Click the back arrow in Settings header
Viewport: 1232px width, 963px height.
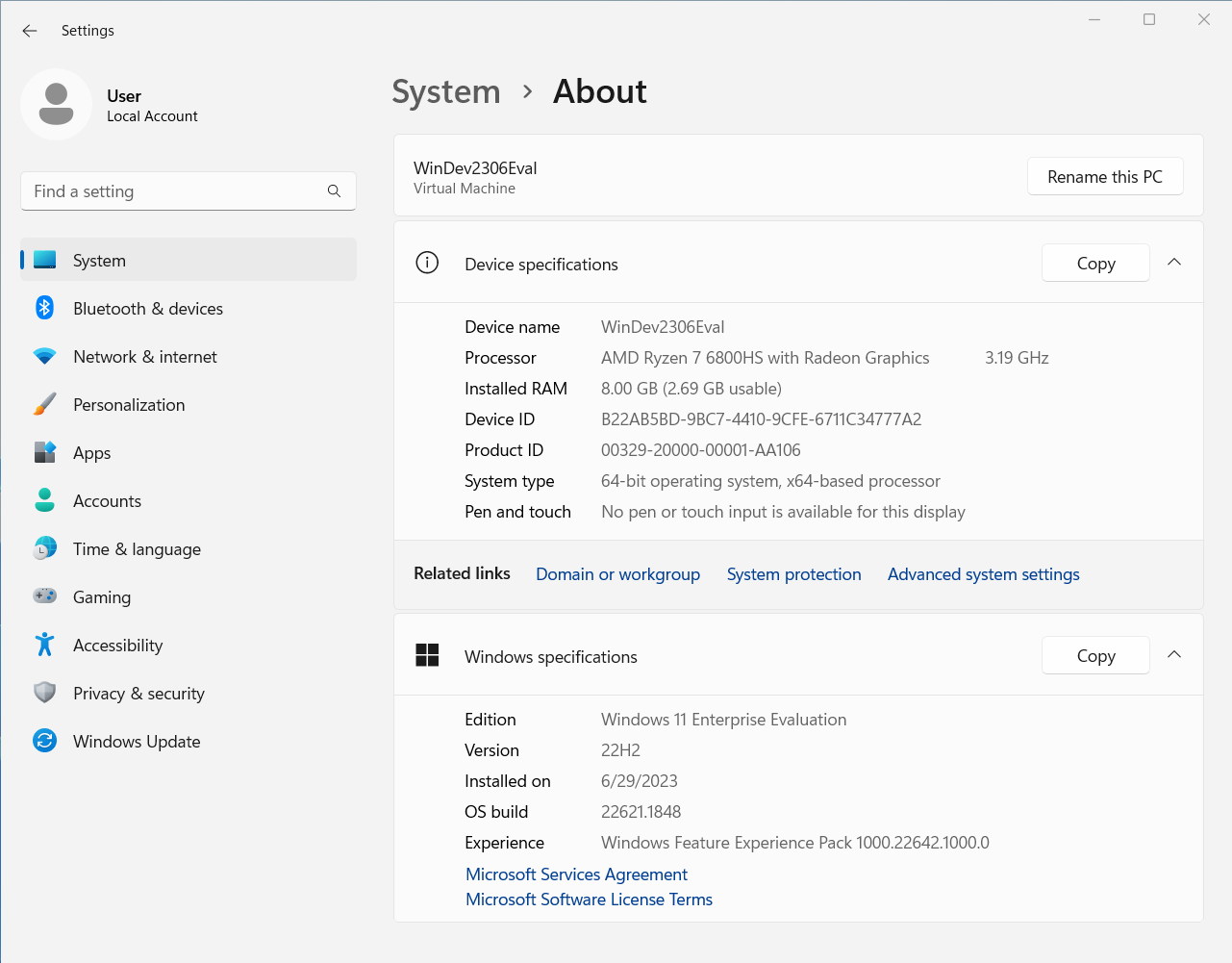pyautogui.click(x=30, y=31)
